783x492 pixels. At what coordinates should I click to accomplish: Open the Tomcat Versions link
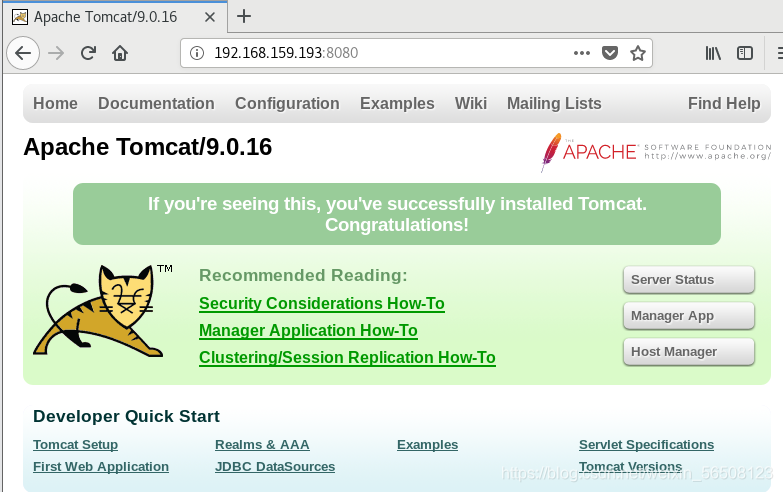click(630, 467)
